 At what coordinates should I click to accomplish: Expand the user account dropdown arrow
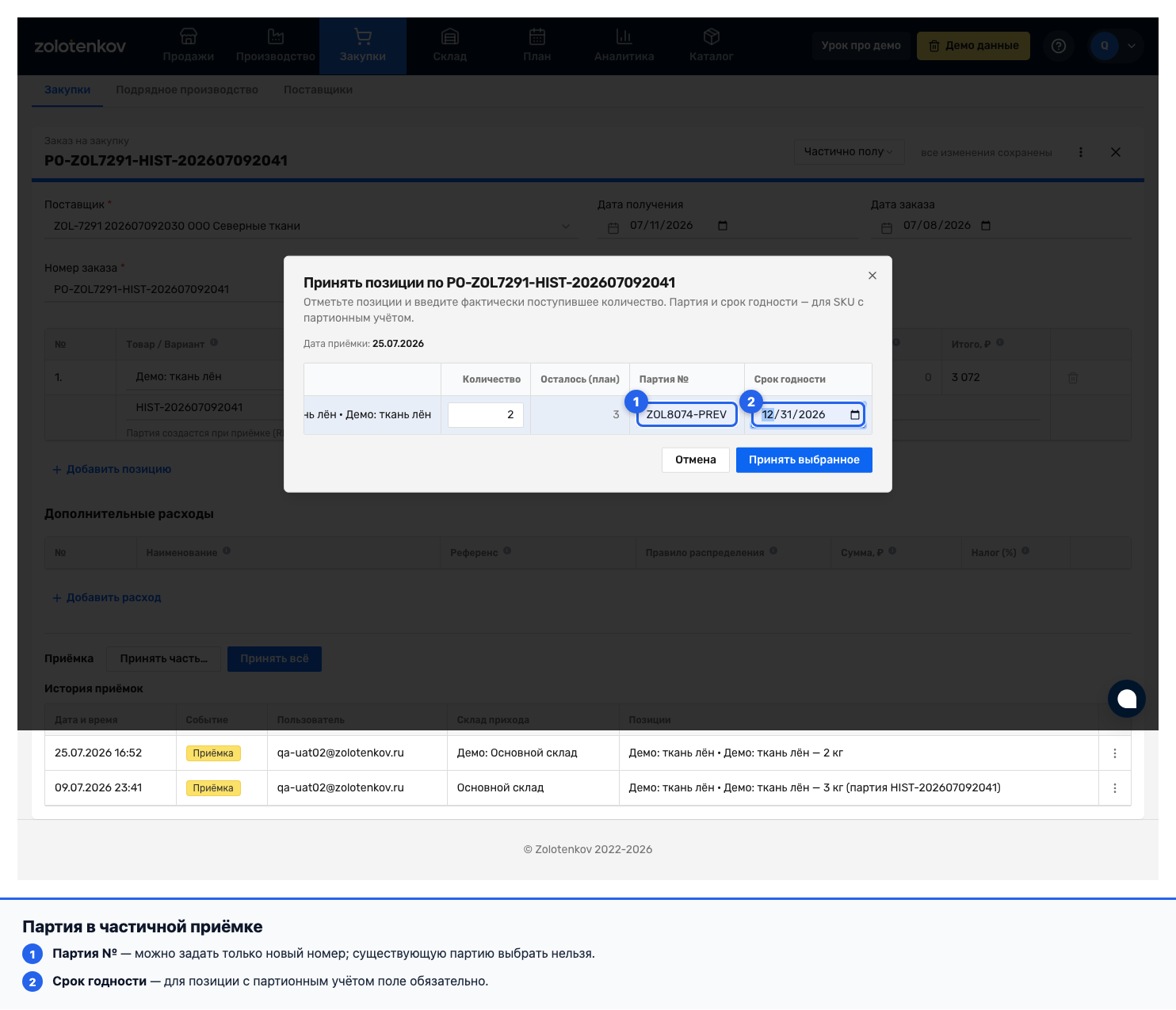1132,46
